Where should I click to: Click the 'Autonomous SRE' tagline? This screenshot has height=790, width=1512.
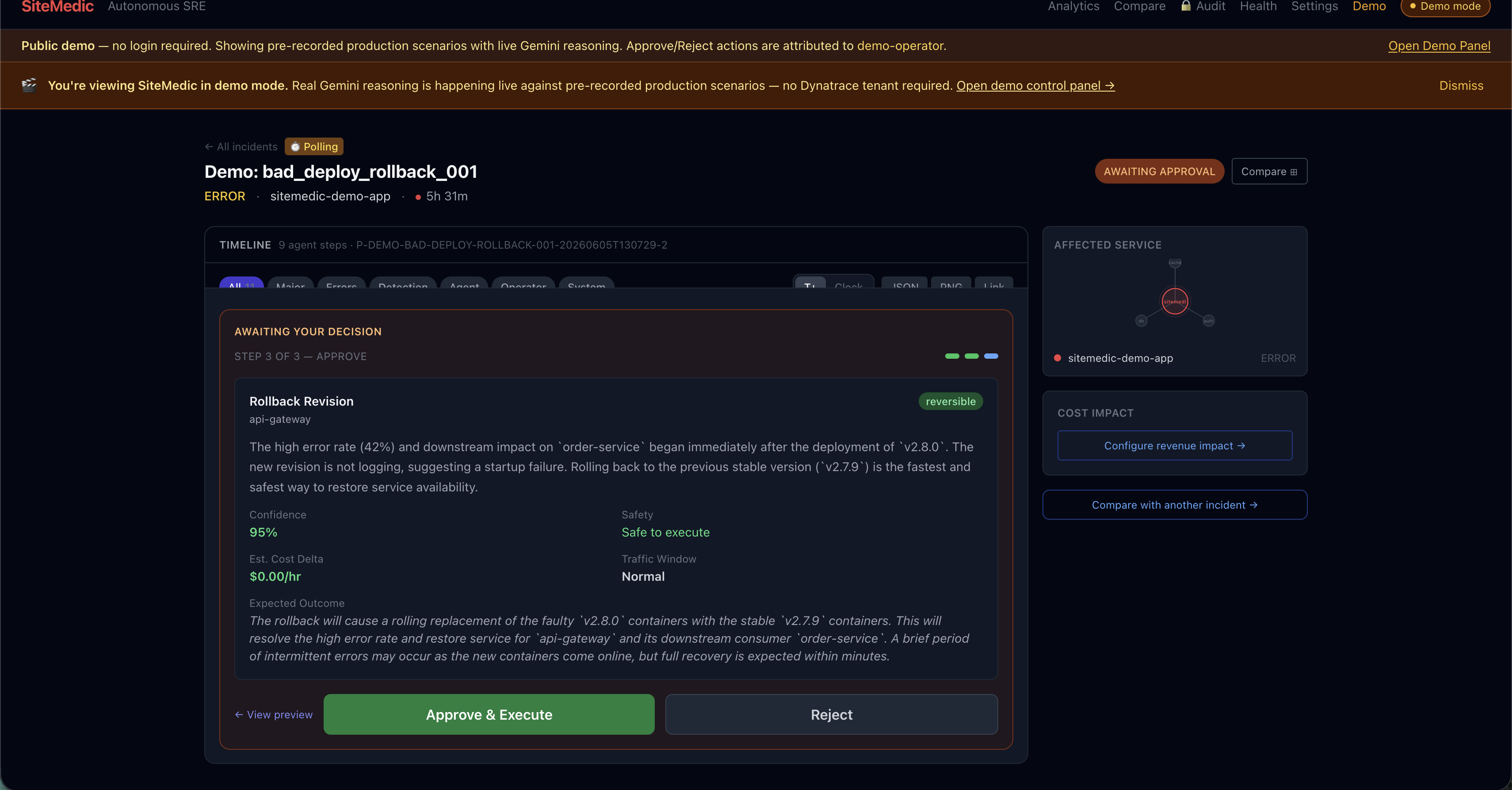(157, 7)
